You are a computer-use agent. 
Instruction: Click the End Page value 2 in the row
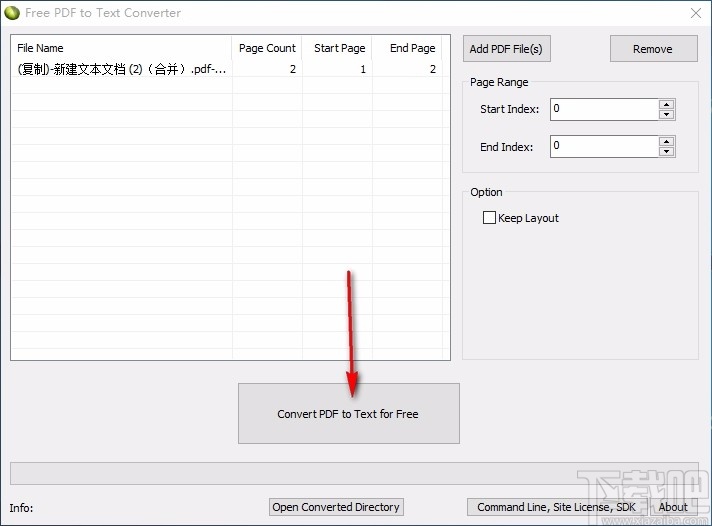(433, 69)
